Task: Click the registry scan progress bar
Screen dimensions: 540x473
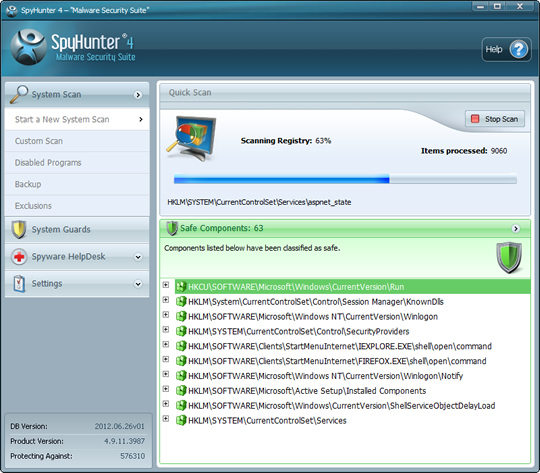Action: click(345, 179)
